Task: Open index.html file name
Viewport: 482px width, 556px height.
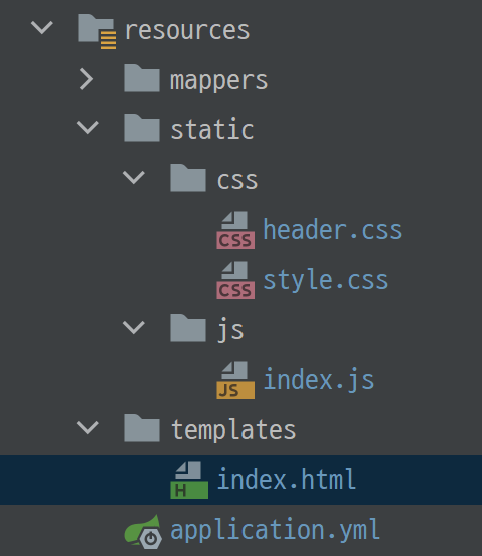Action: 286,479
